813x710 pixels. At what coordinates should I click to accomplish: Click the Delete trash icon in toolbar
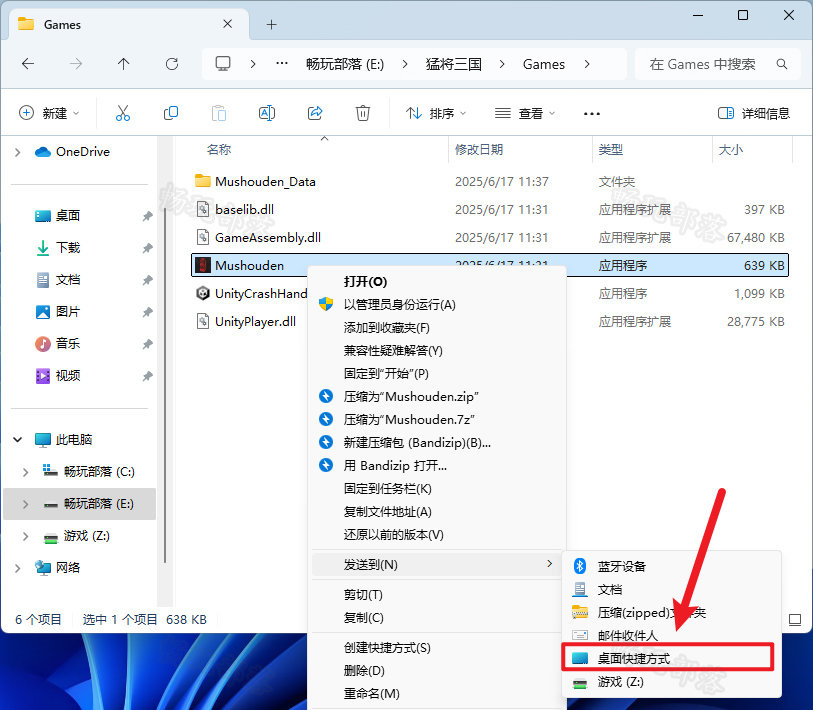click(x=362, y=113)
